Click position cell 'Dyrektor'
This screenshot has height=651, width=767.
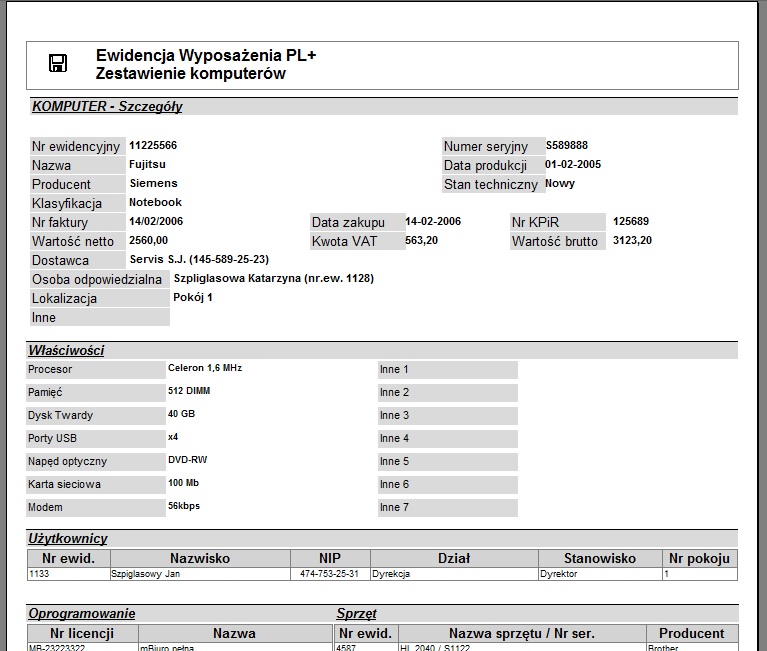click(600, 574)
